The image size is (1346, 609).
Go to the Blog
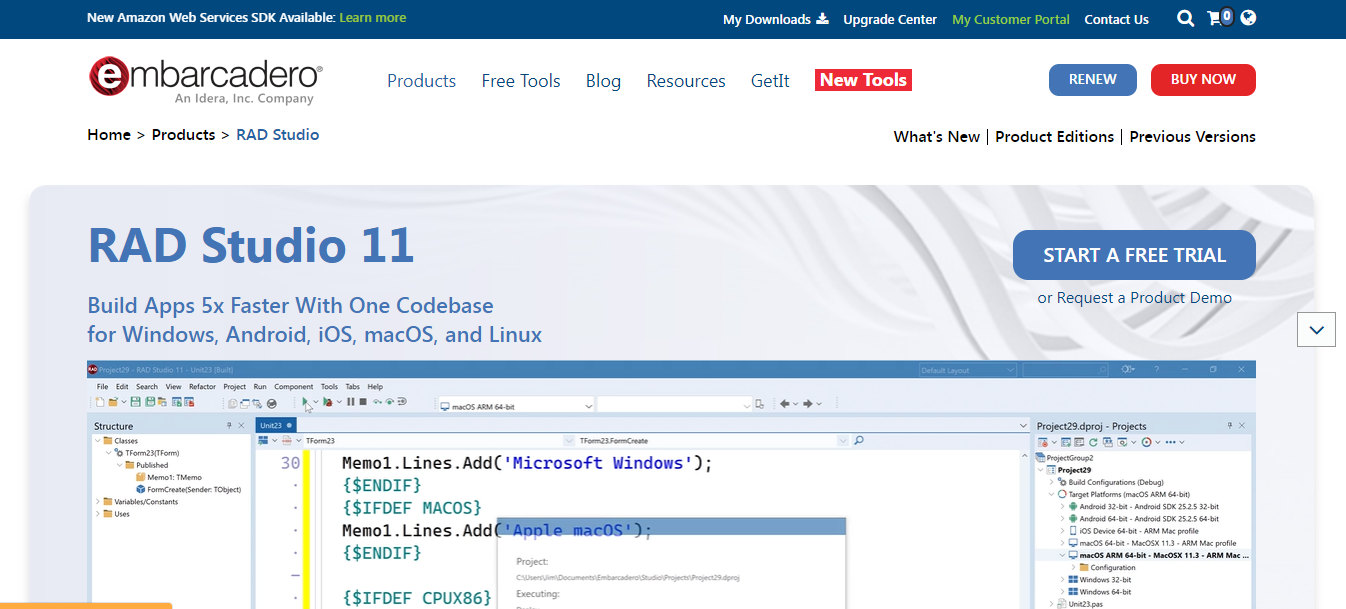click(603, 81)
